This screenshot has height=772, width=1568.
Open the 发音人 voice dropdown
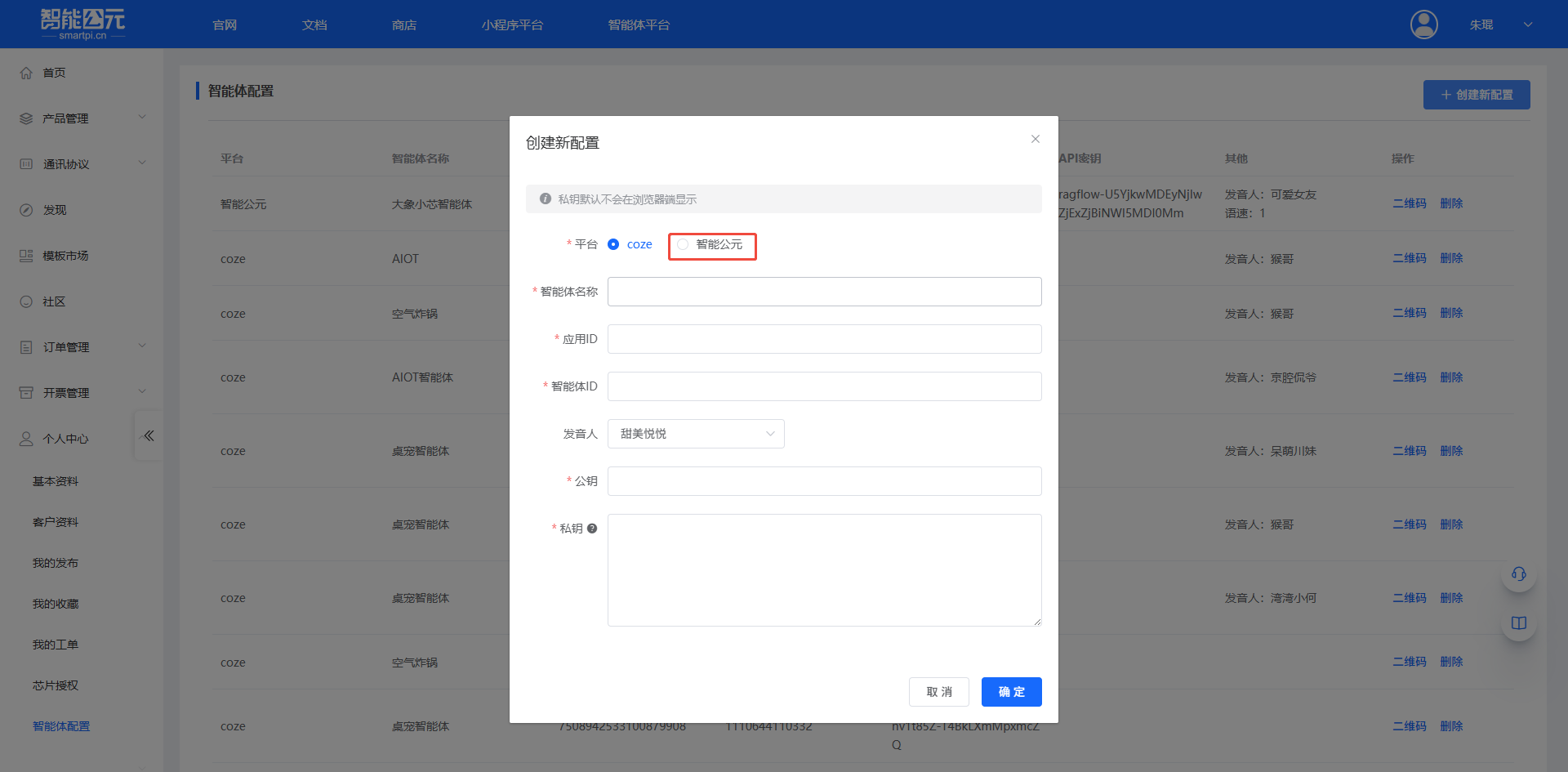pyautogui.click(x=696, y=434)
